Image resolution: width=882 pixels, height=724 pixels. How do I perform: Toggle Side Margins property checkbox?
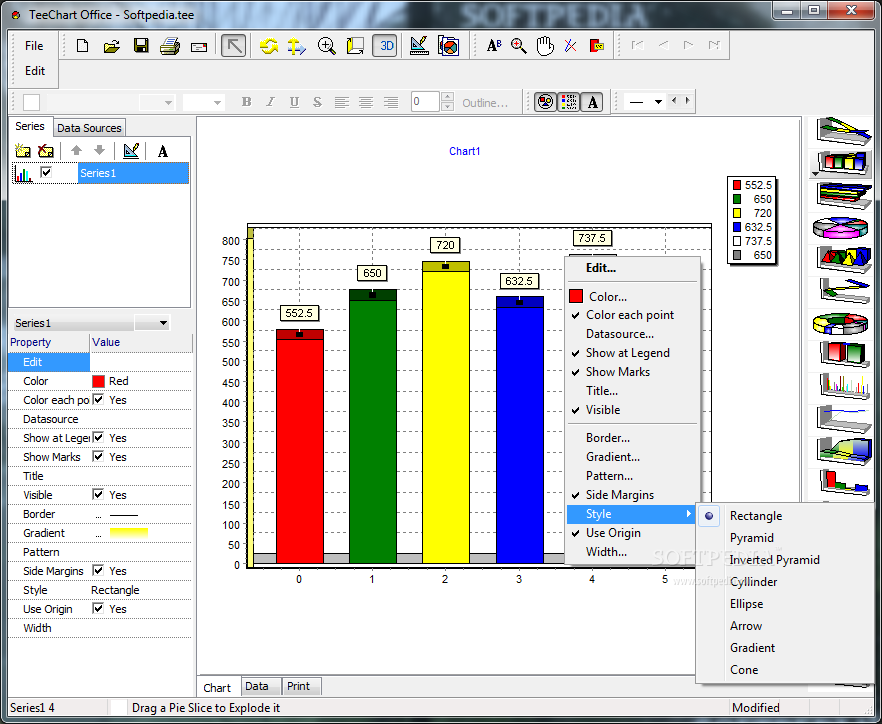click(x=98, y=570)
